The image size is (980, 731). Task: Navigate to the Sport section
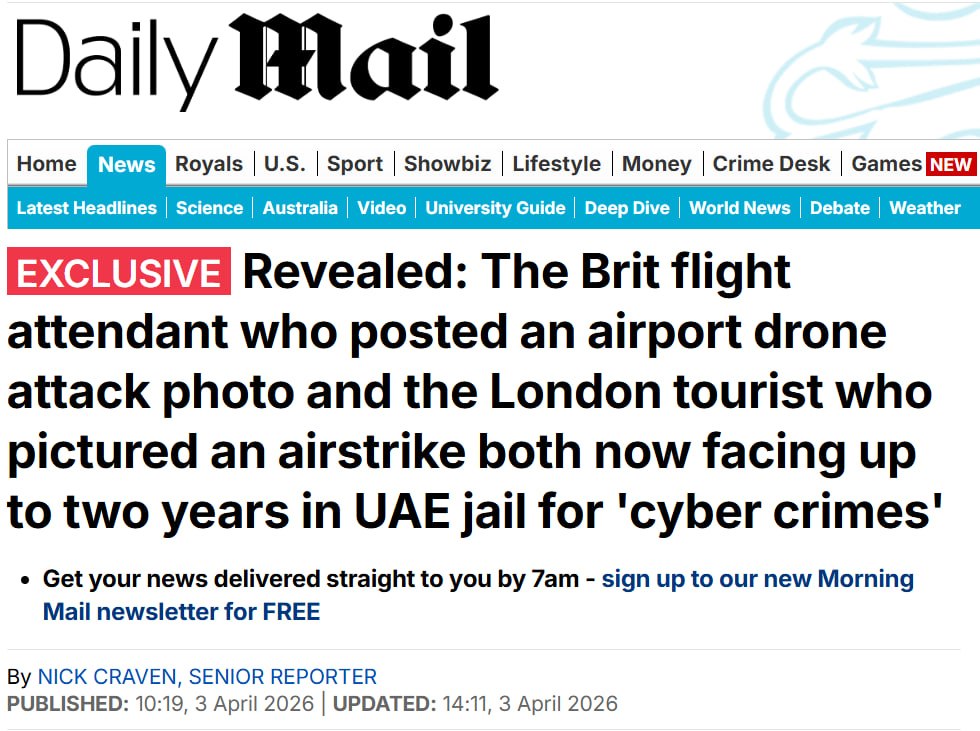coord(355,164)
